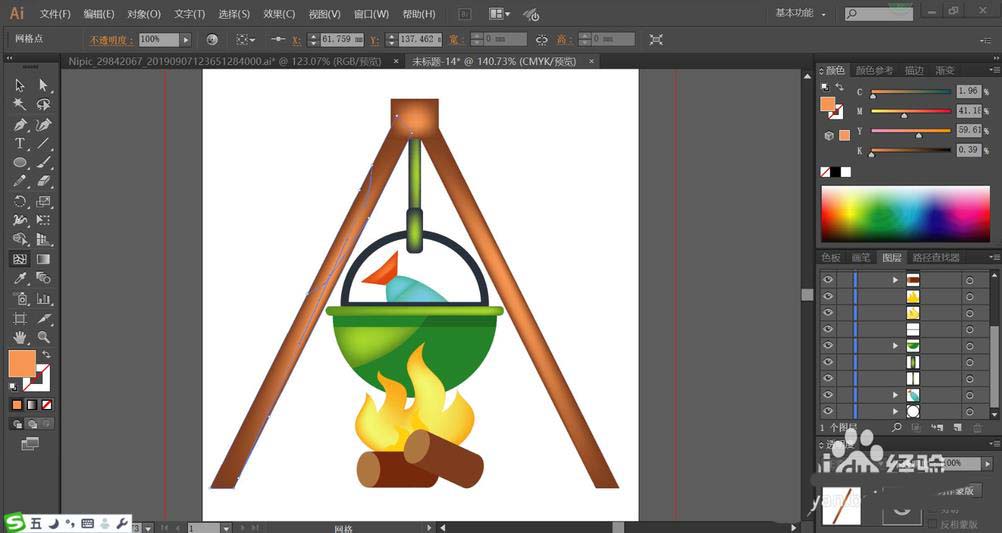Hide the green pot layer using its eye
Viewport: 1002px width, 533px height.
pyautogui.click(x=828, y=345)
